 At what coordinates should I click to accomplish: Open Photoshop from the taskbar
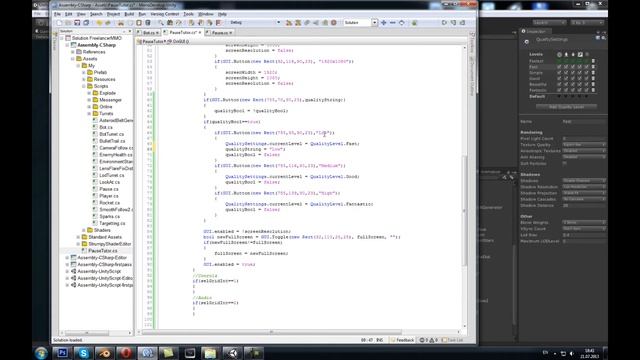click(62, 353)
